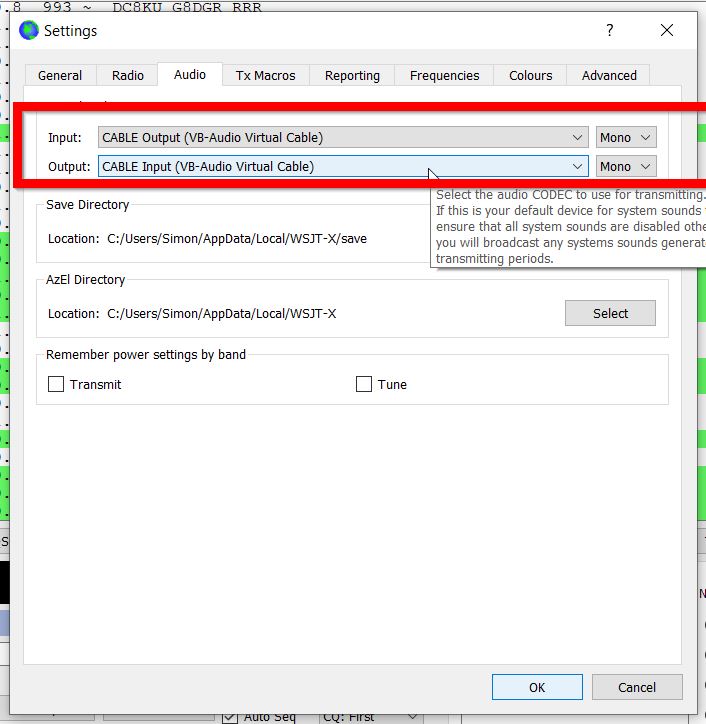Screen dimensions: 706x724
Task: Expand the Output soundcard dropdown
Action: pos(343,166)
